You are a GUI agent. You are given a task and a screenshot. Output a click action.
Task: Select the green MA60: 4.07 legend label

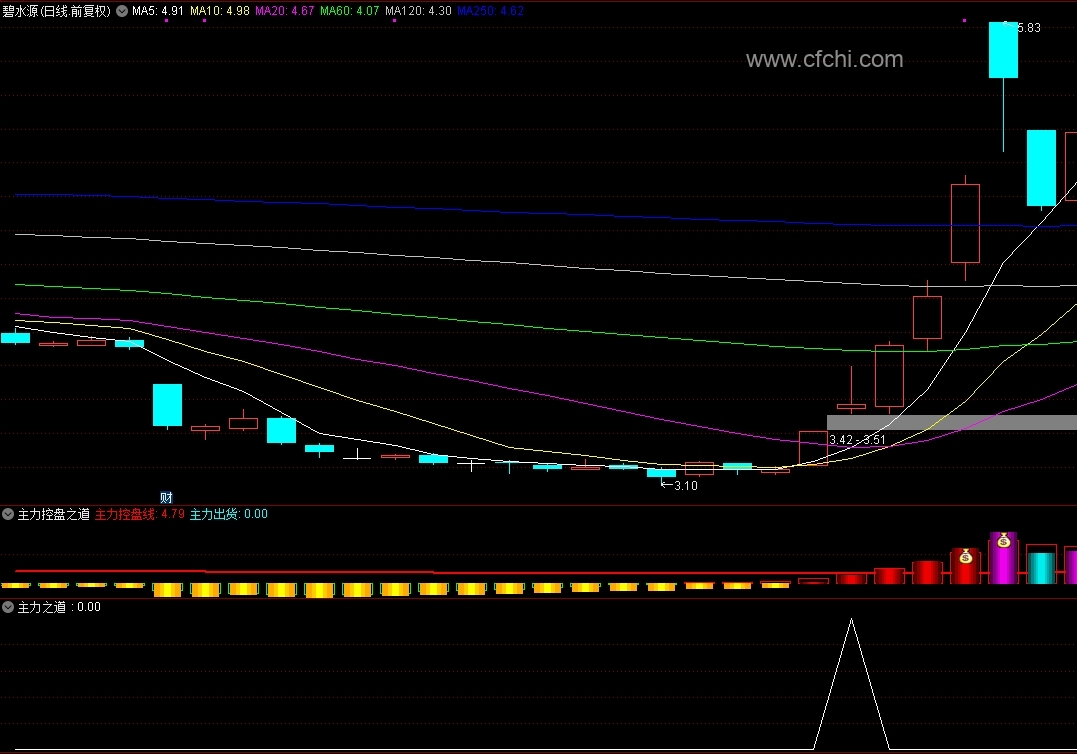coord(350,11)
